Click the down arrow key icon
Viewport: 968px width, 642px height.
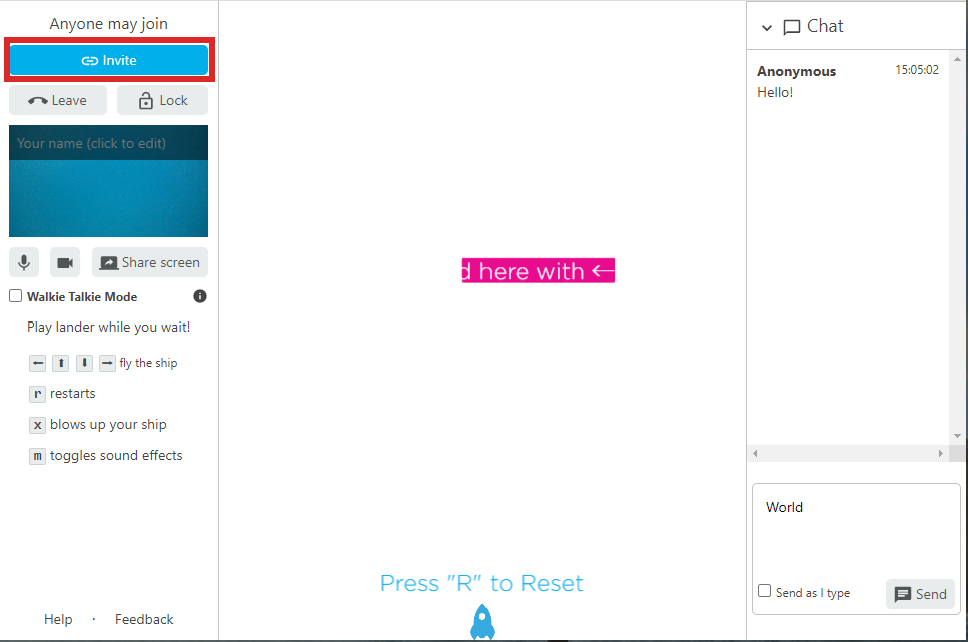coord(85,363)
